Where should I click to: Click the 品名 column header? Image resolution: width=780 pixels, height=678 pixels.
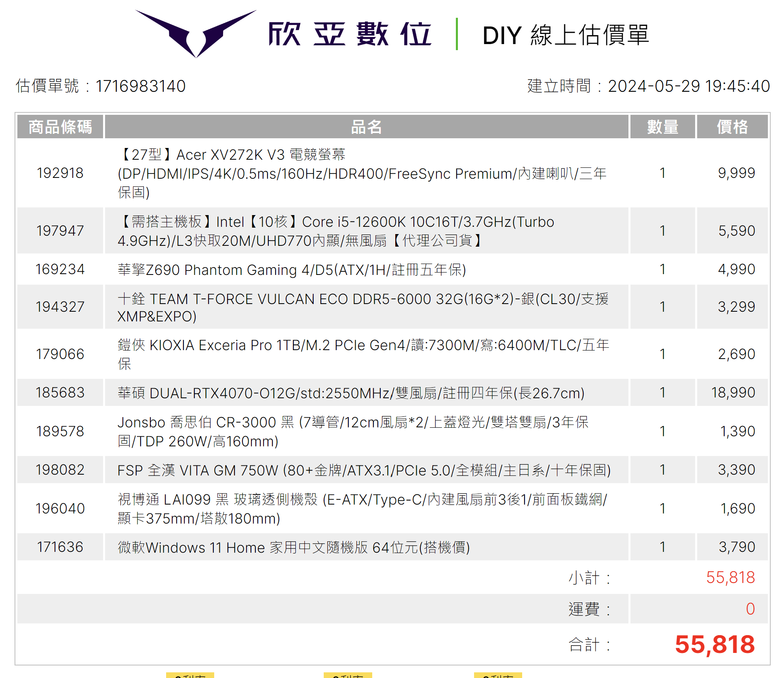pyautogui.click(x=367, y=127)
